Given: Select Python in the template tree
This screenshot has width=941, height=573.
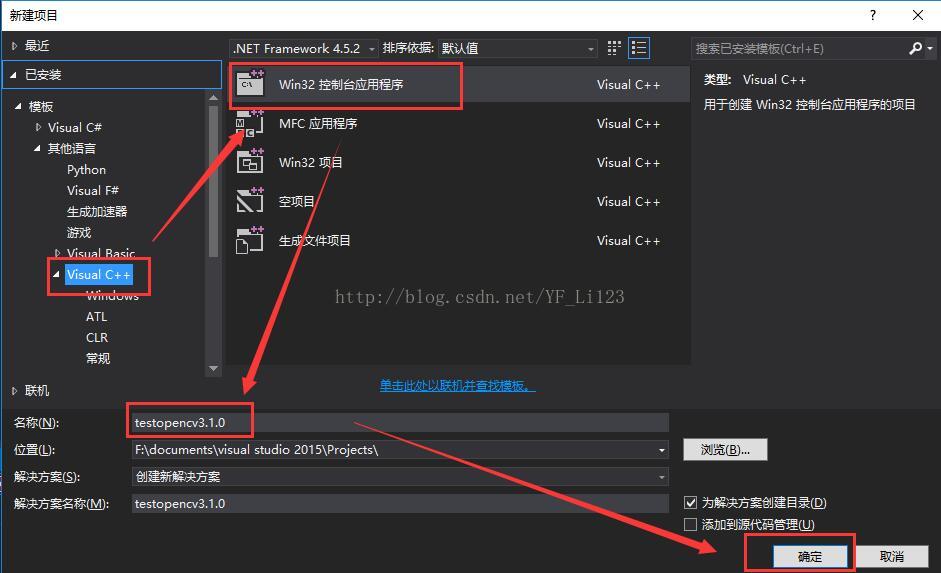Looking at the screenshot, I should tap(86, 170).
